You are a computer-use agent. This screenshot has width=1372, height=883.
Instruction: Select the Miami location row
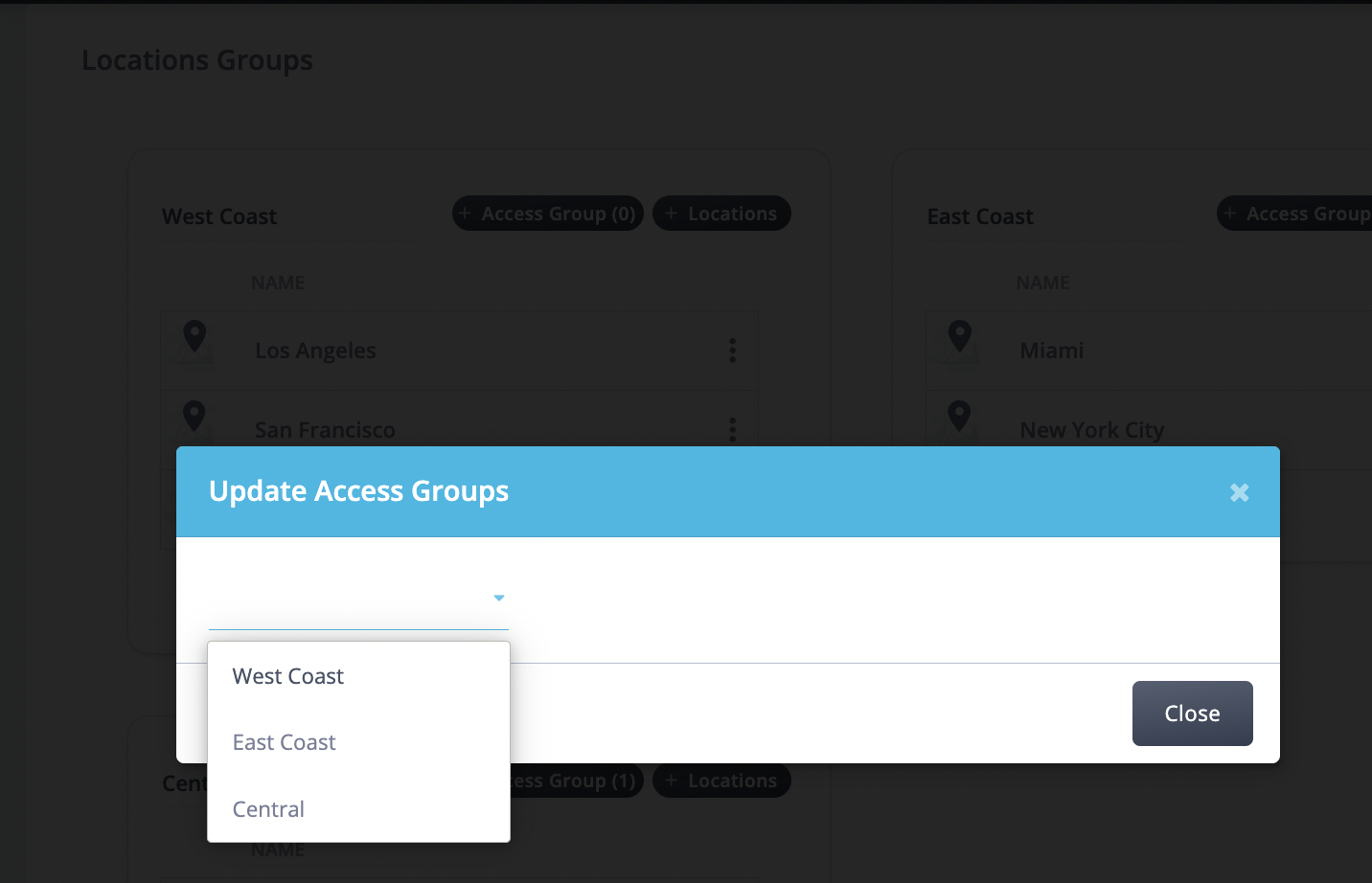point(1149,351)
